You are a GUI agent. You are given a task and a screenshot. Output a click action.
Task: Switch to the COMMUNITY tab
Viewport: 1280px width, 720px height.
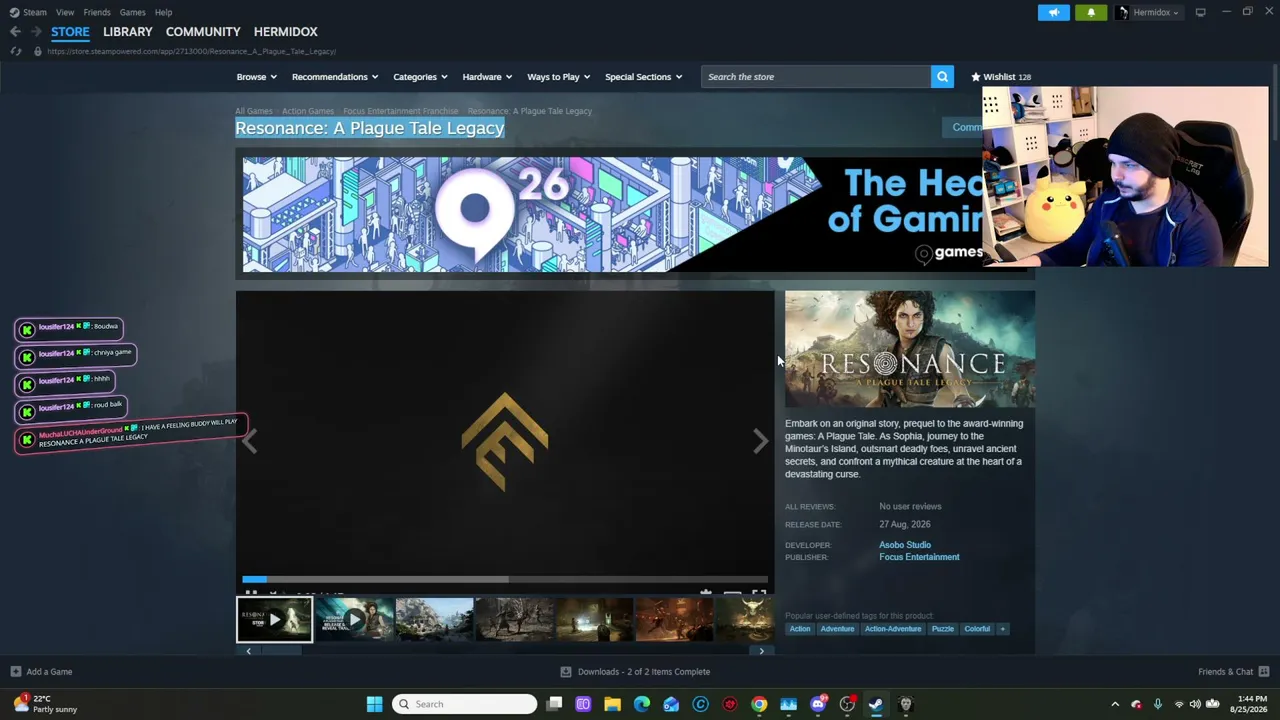pyautogui.click(x=203, y=32)
